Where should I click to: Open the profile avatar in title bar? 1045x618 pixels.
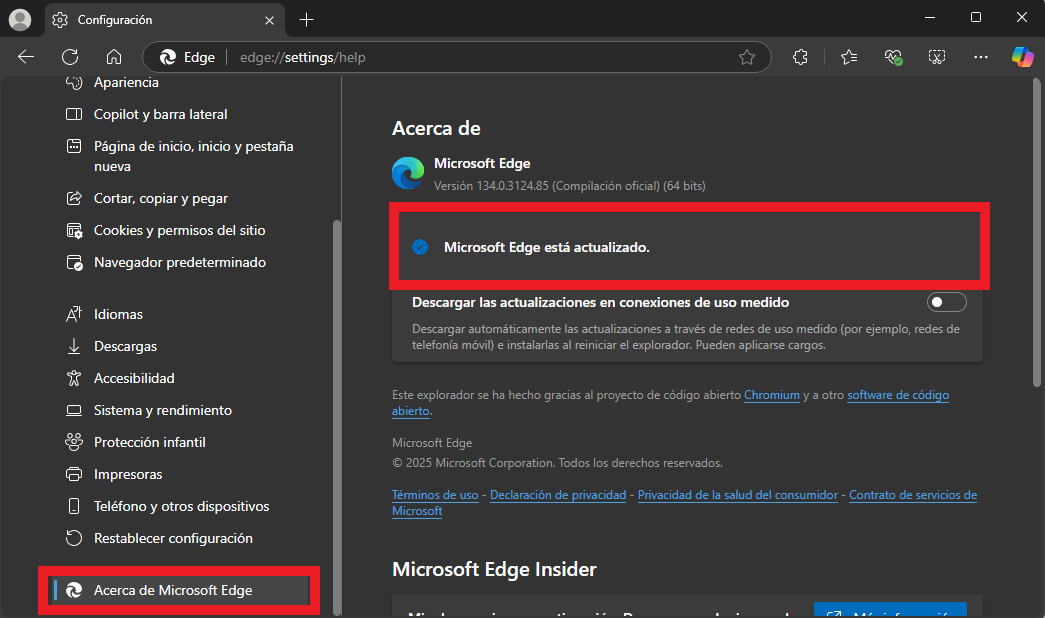tap(20, 19)
